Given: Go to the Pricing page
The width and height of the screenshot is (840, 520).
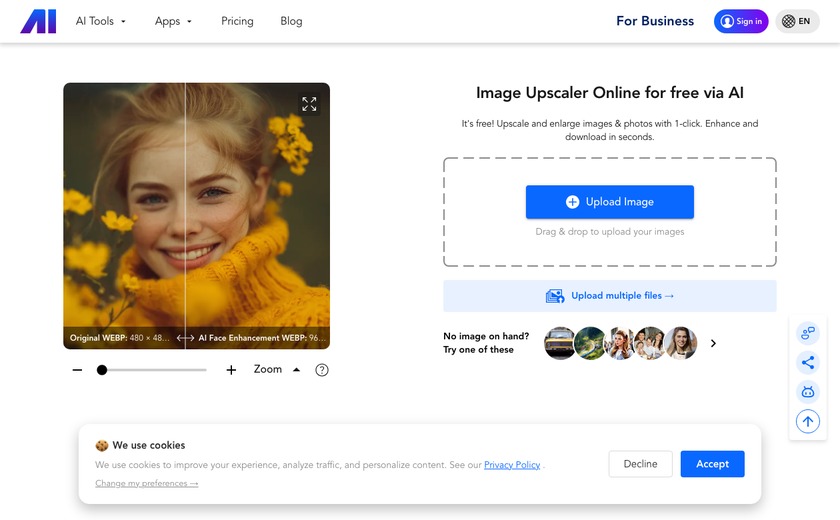Looking at the screenshot, I should (x=237, y=21).
